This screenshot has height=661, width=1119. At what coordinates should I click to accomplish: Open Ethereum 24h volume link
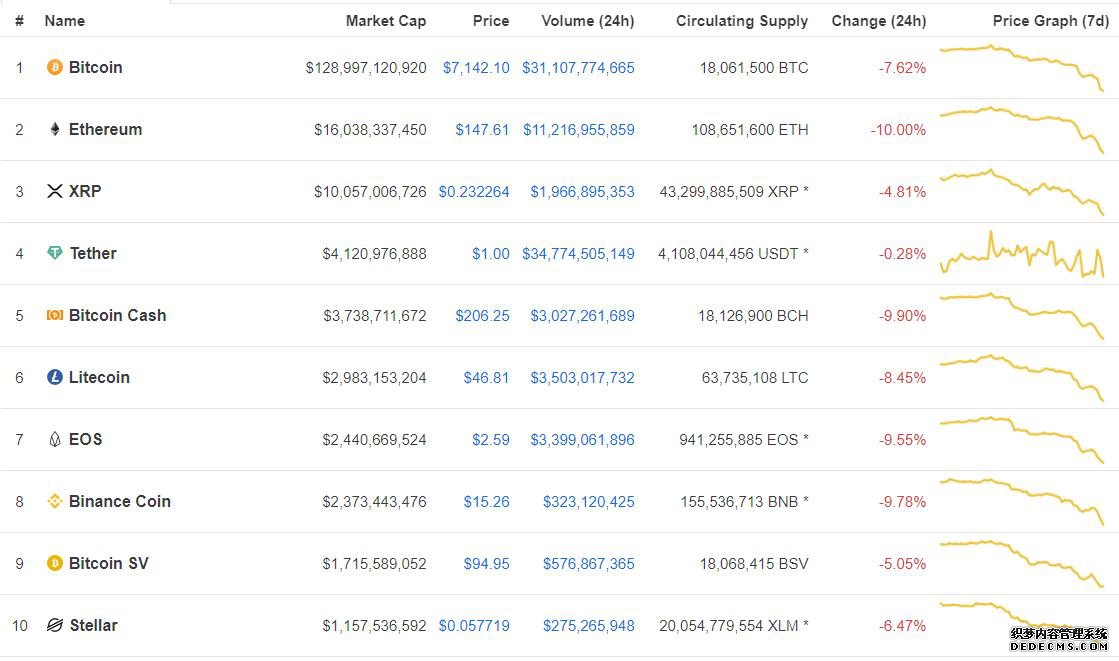click(578, 130)
